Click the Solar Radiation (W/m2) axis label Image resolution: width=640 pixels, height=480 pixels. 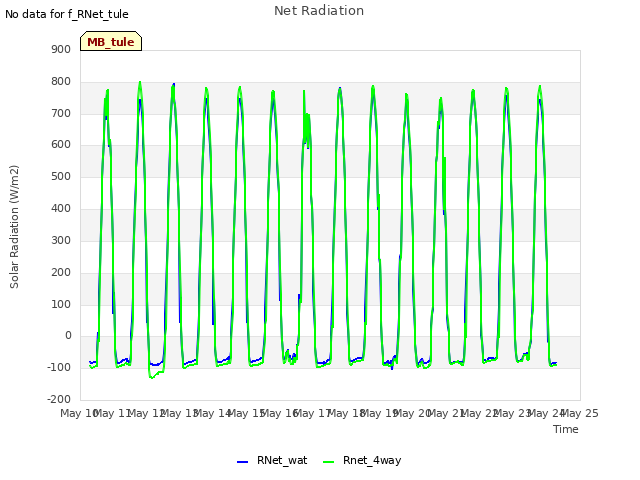tap(14, 227)
